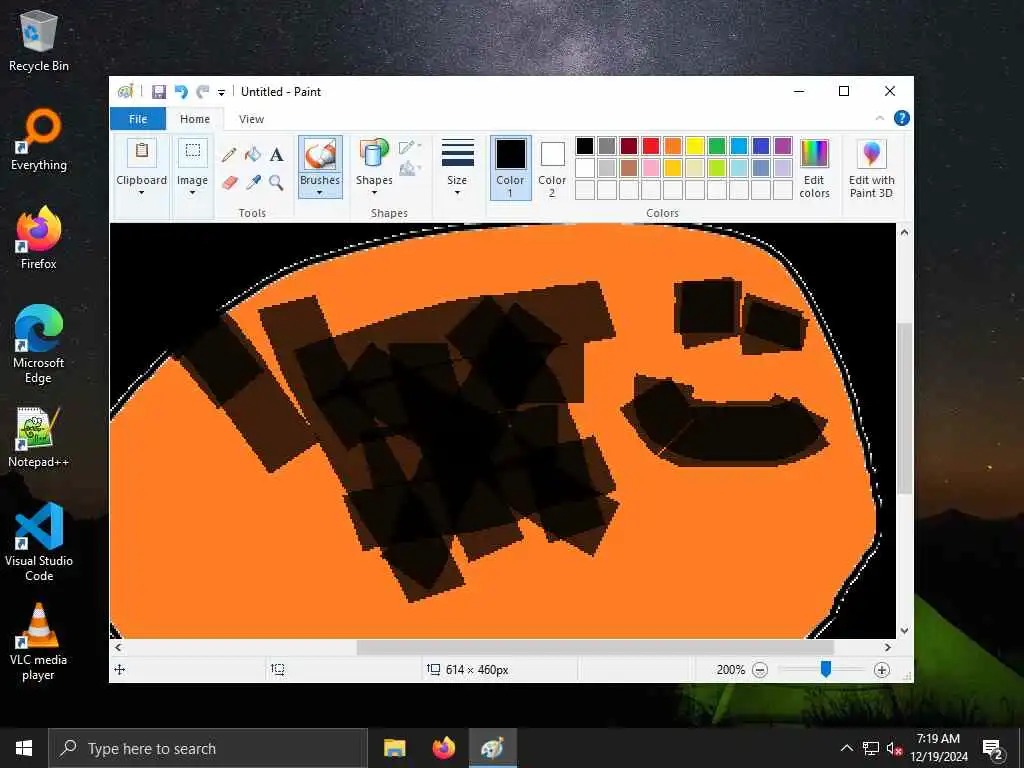Expand the Brushes dropdown arrow
Image resolution: width=1024 pixels, height=768 pixels.
(320, 193)
